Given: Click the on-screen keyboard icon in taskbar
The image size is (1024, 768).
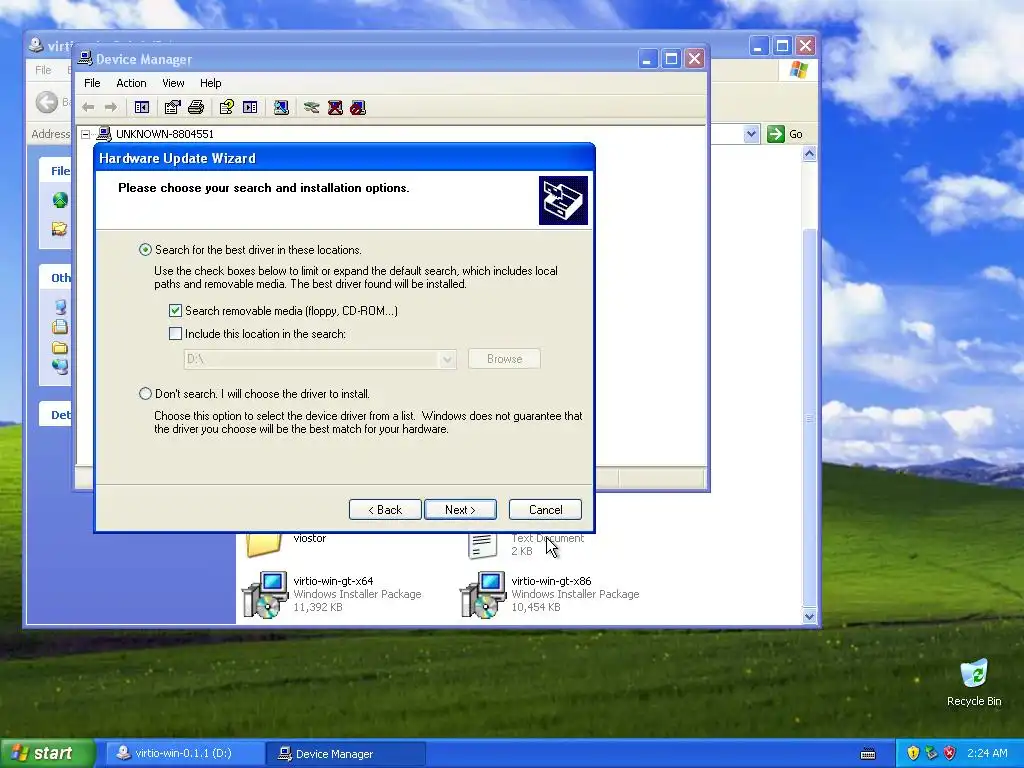Looking at the screenshot, I should 868,754.
